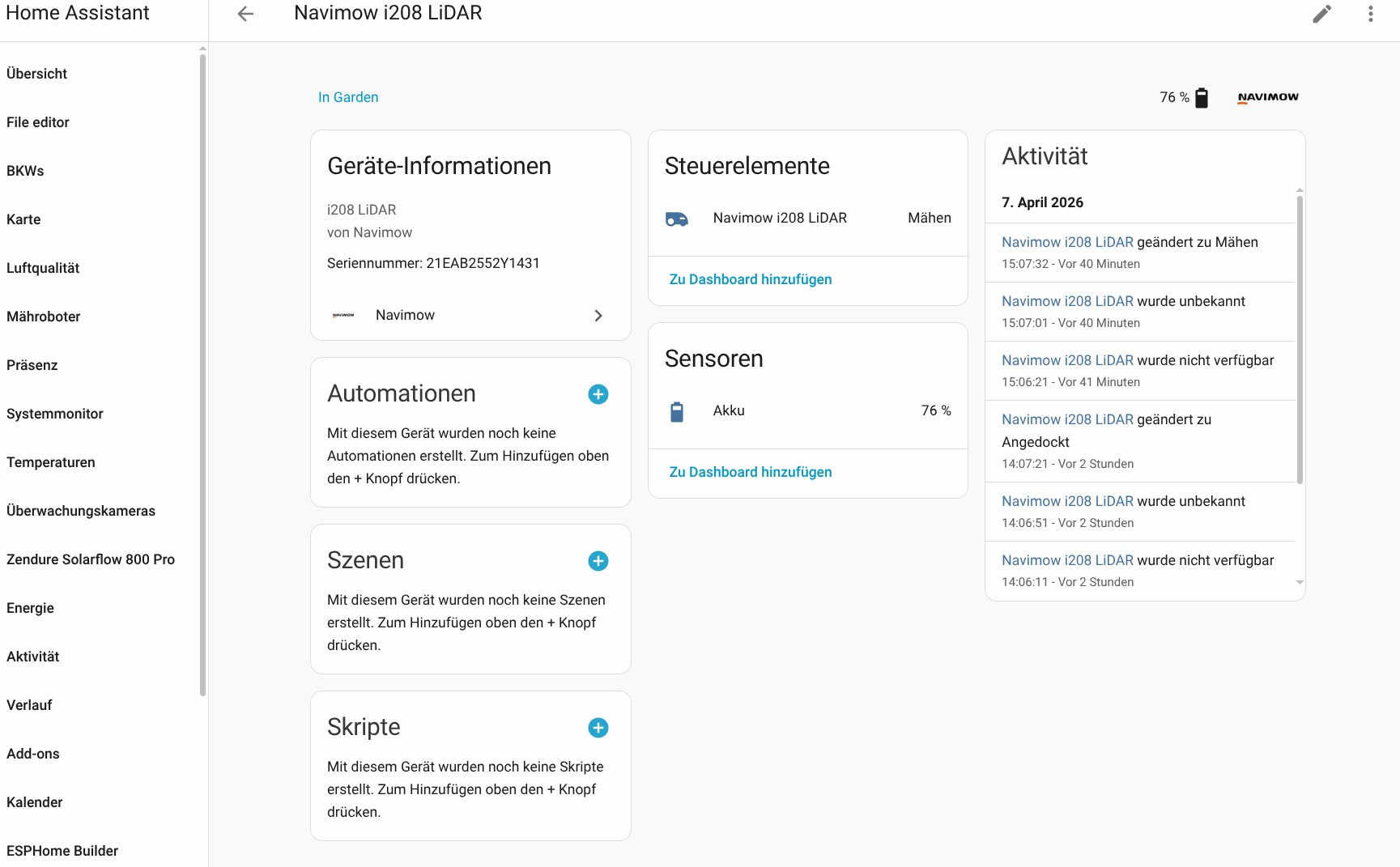Open Navimow integration via chevron arrow

coord(598,316)
